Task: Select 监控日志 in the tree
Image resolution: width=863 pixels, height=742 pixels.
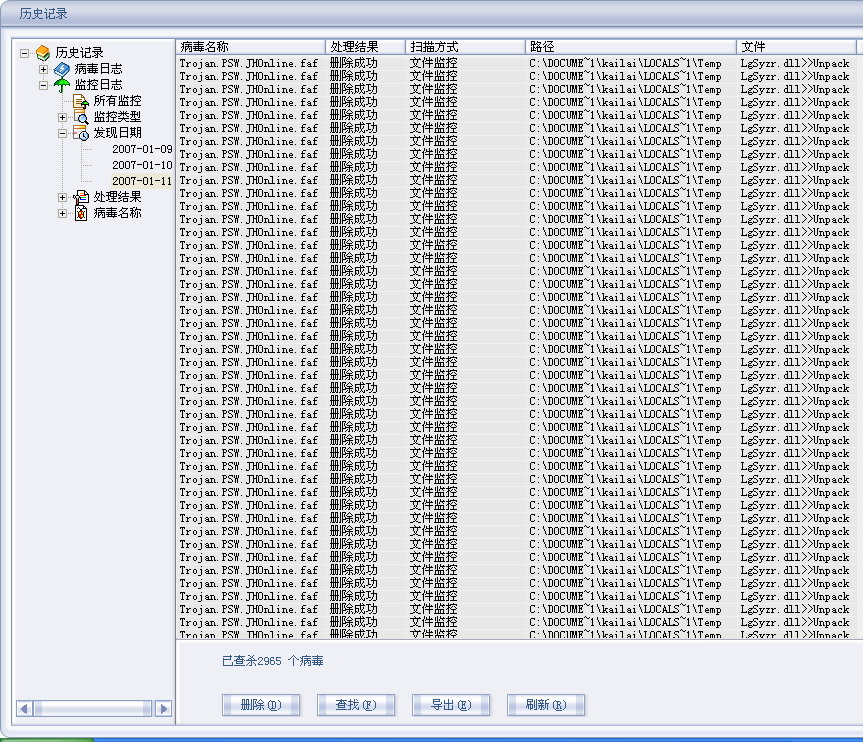Action: pyautogui.click(x=99, y=85)
